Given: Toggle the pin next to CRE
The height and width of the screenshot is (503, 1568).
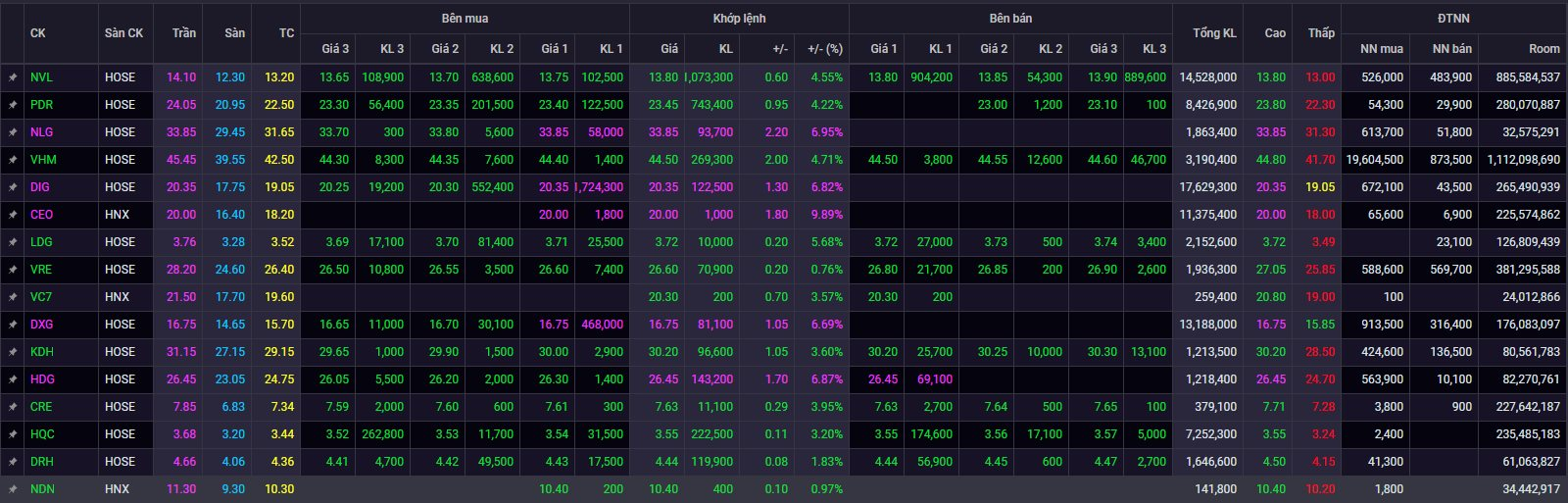Looking at the screenshot, I should tap(13, 407).
